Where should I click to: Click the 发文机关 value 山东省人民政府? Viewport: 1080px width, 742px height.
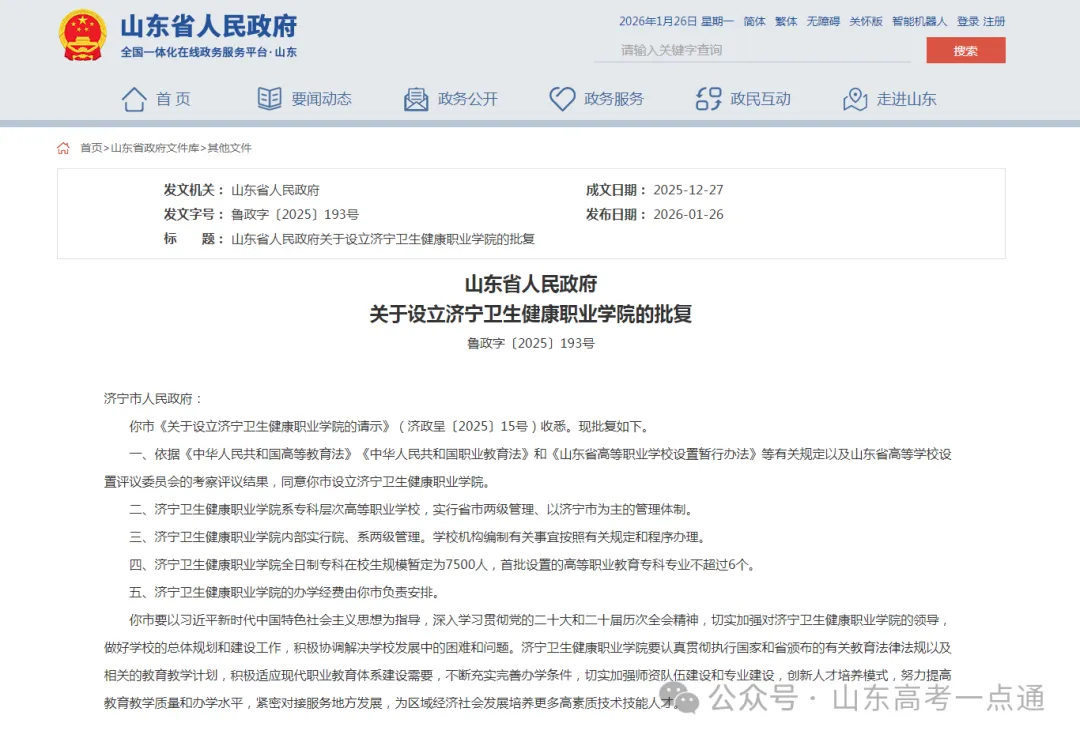276,190
